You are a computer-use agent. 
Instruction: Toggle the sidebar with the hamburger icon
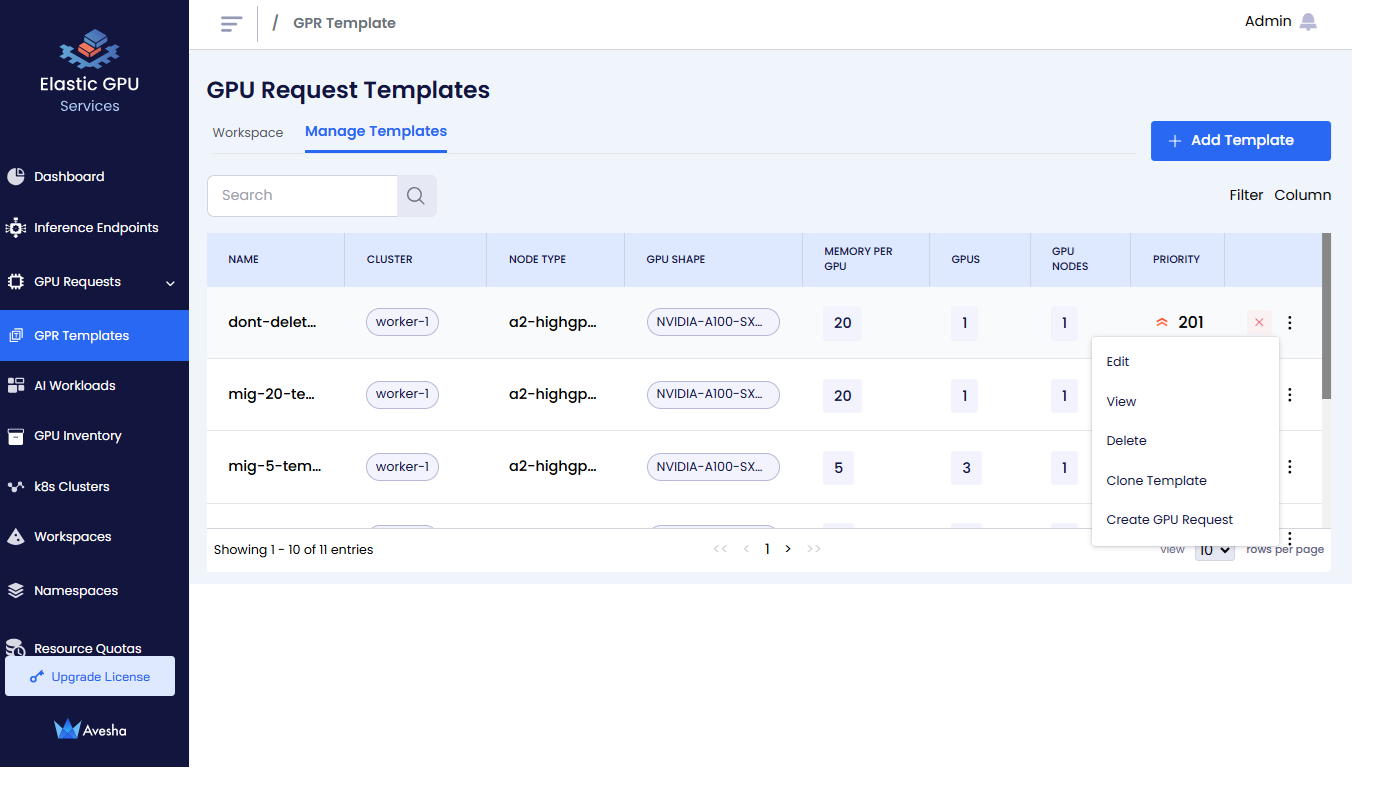[232, 23]
